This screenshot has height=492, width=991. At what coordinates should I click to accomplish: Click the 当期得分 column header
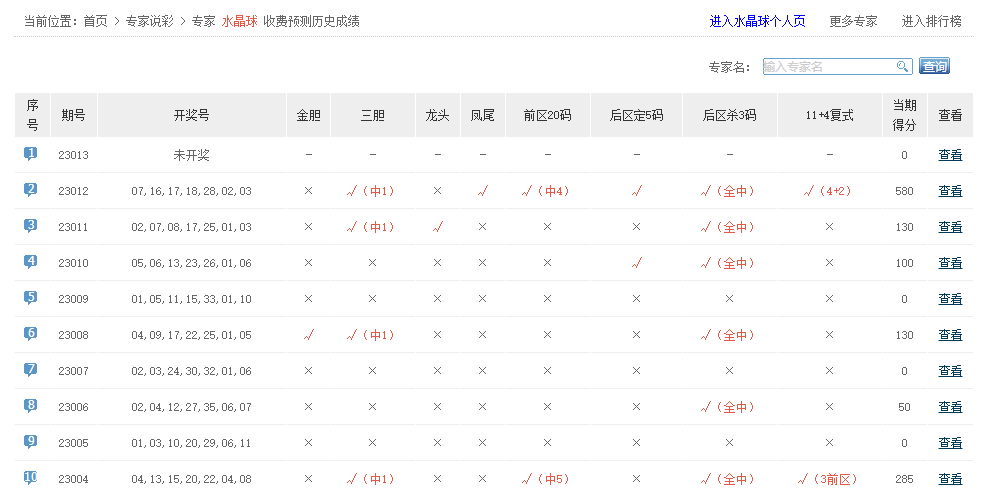coord(904,115)
